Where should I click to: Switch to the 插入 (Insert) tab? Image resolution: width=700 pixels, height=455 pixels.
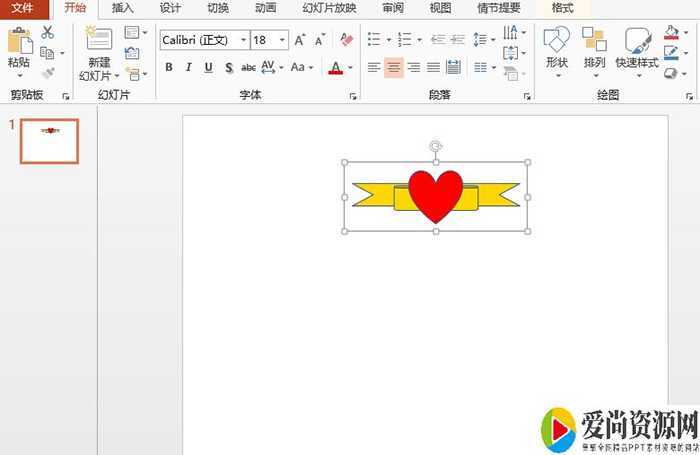tap(123, 8)
